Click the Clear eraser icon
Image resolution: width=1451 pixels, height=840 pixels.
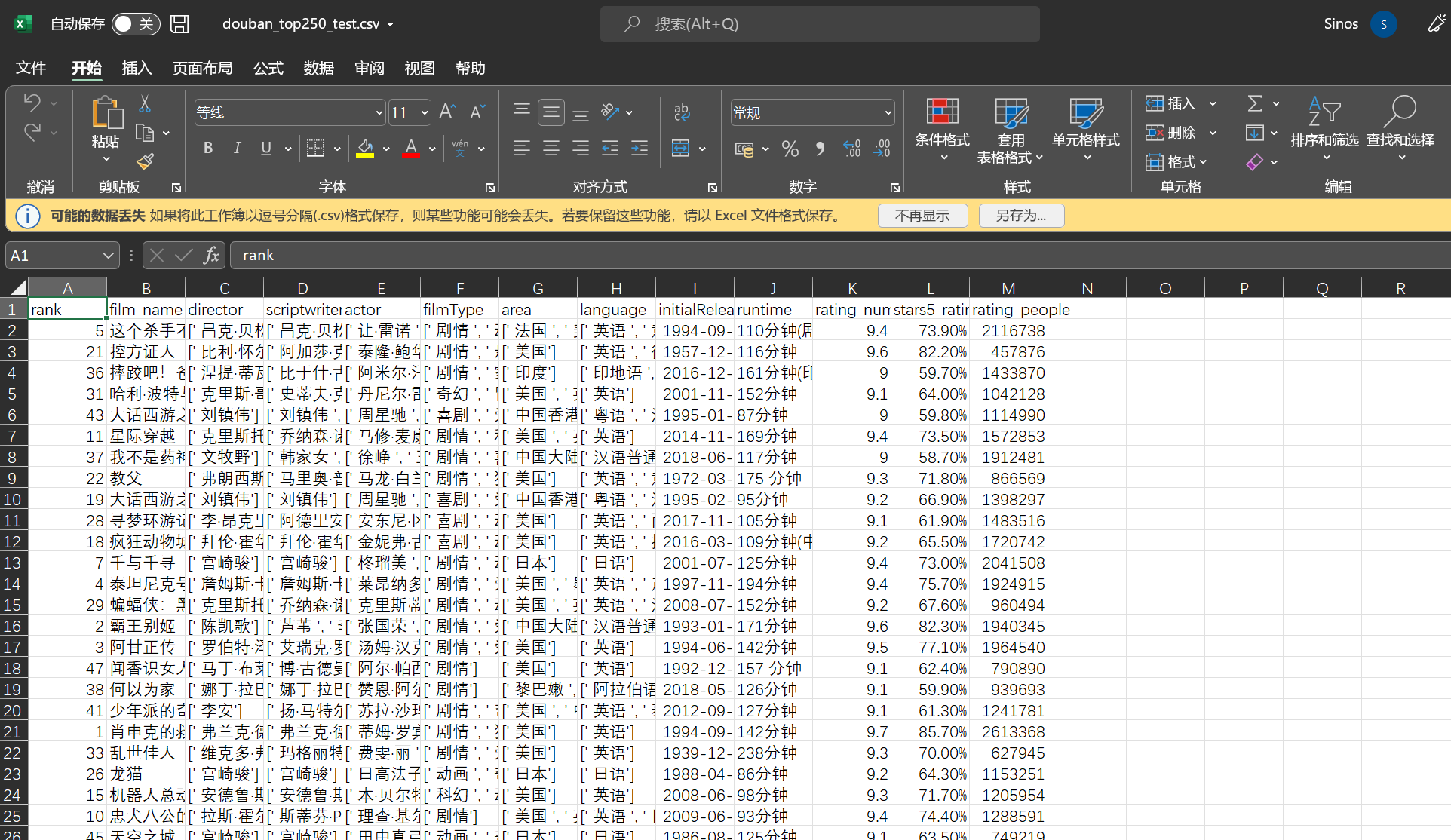tap(1255, 162)
